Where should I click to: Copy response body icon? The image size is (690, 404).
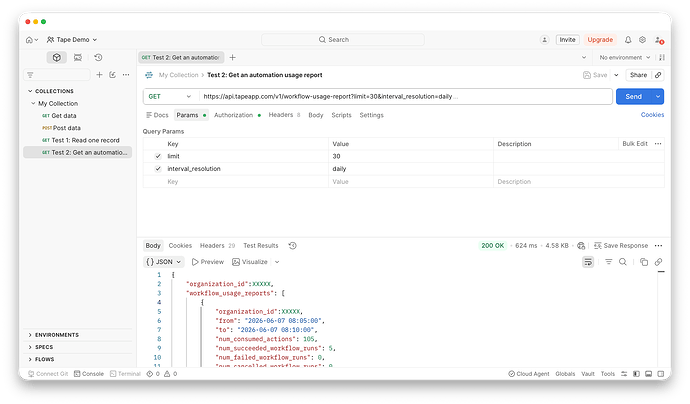point(644,262)
